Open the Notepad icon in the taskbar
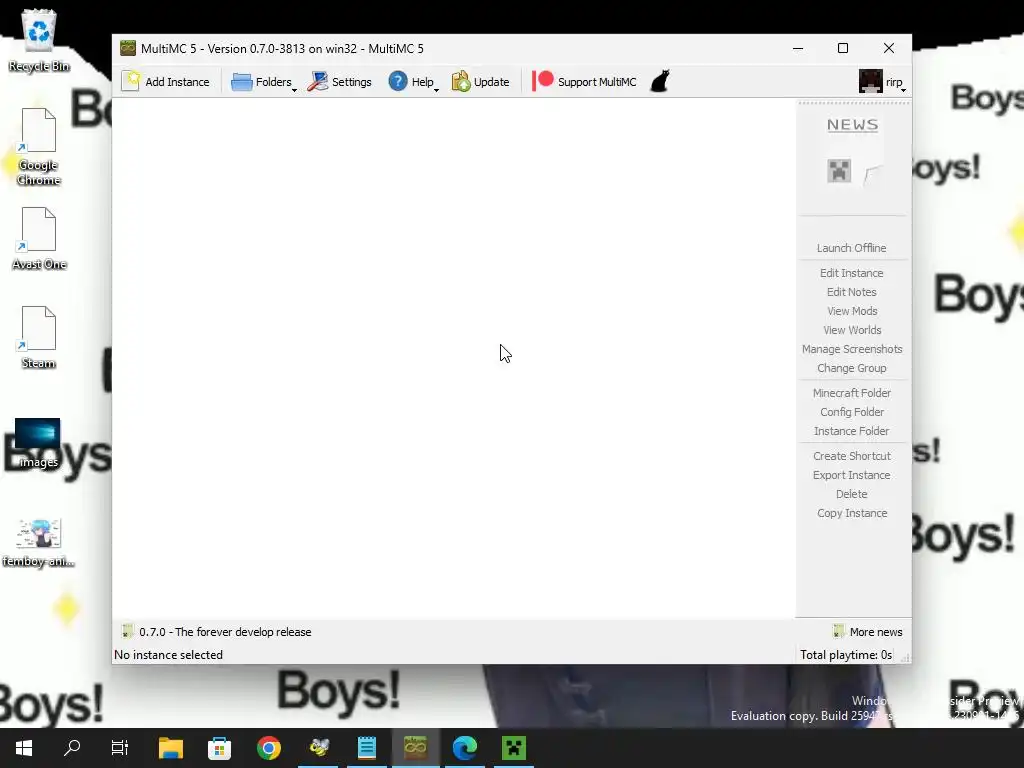 coord(367,748)
